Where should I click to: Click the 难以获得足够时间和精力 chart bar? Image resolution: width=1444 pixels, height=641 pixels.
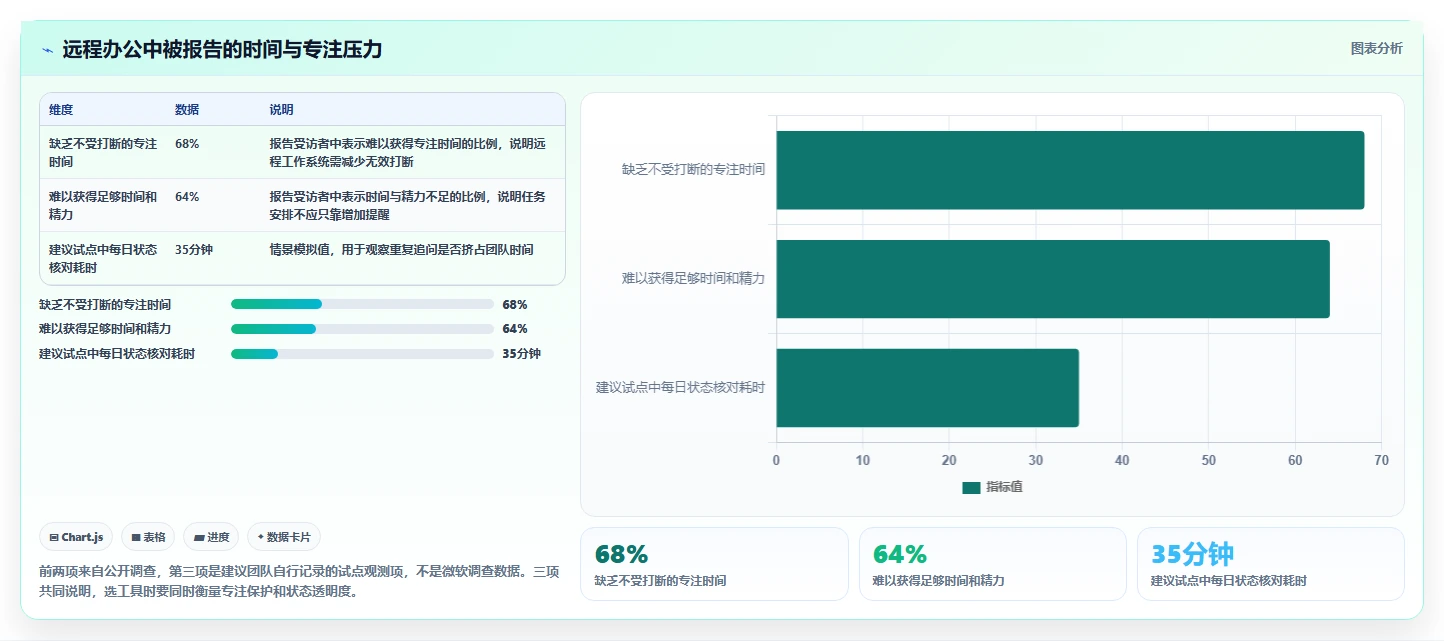click(x=1053, y=279)
